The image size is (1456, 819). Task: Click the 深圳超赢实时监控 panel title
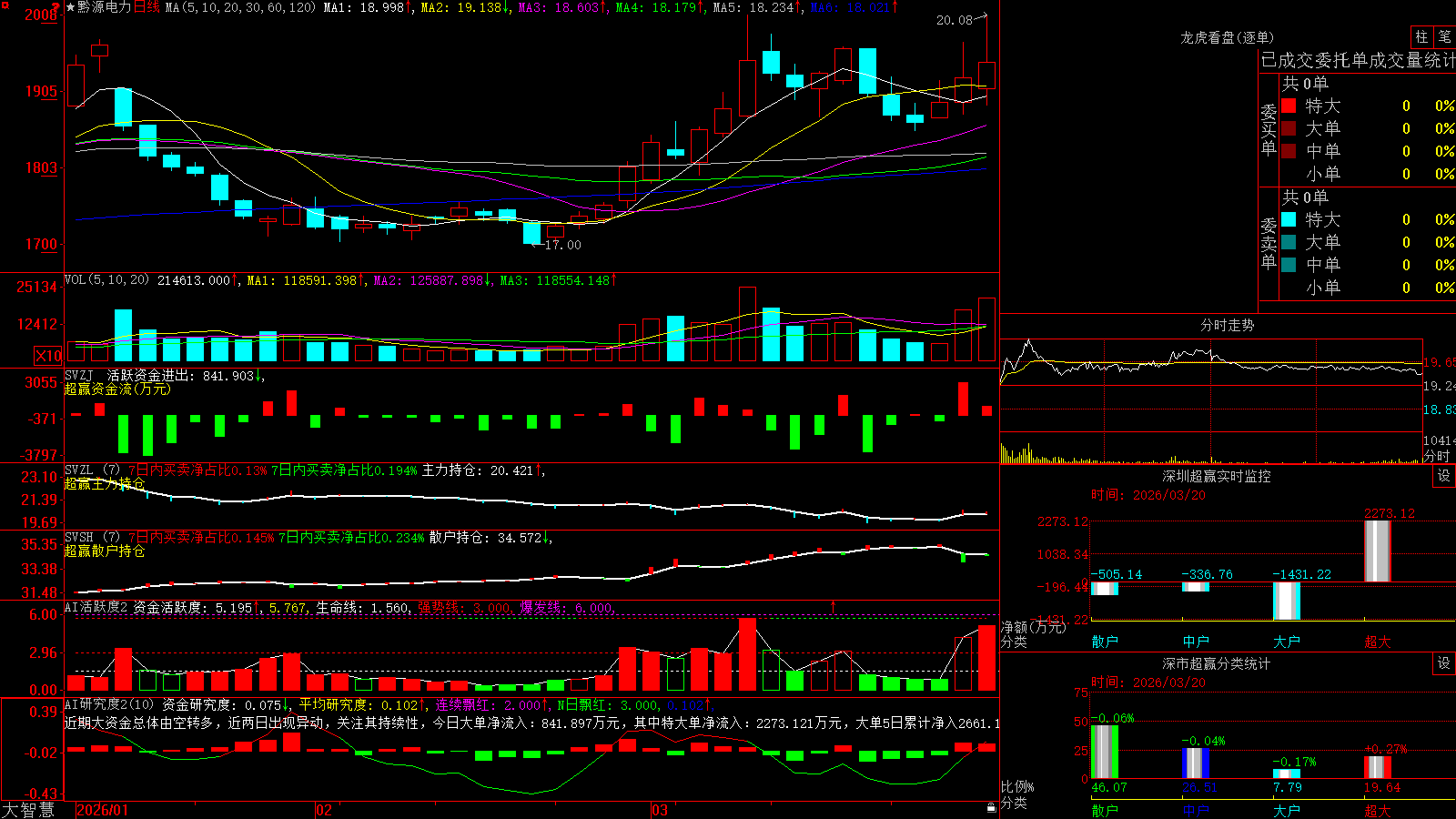pos(1217,476)
